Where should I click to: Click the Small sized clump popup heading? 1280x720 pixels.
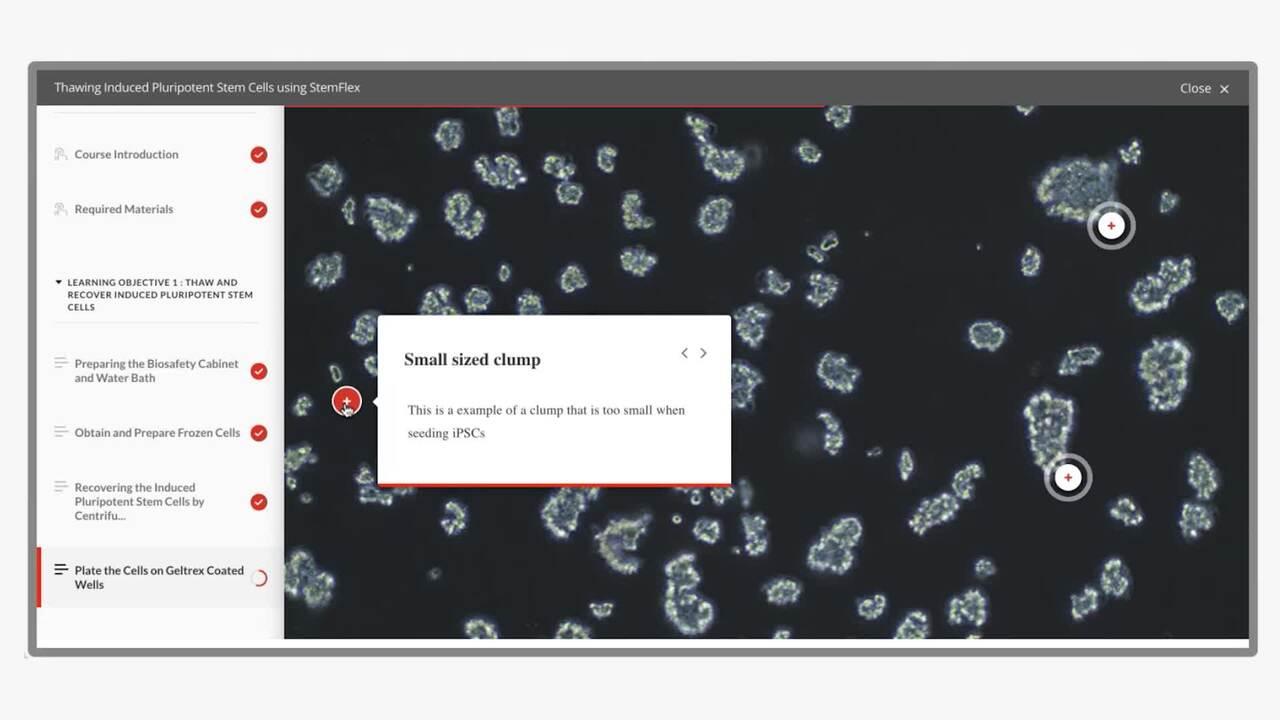pos(472,360)
